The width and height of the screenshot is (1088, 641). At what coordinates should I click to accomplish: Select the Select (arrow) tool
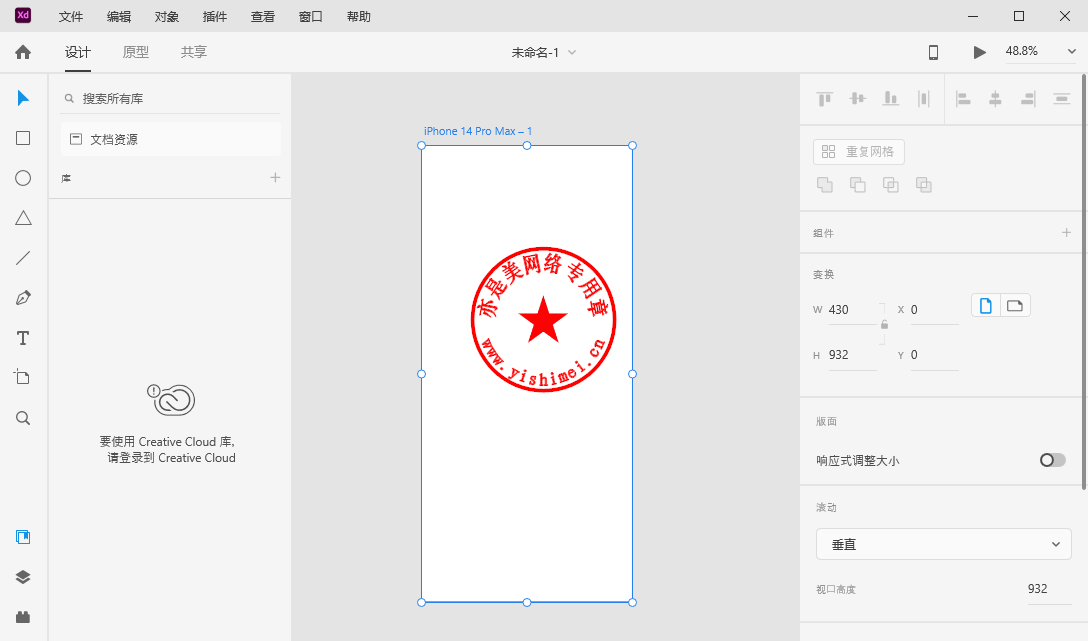(x=23, y=98)
